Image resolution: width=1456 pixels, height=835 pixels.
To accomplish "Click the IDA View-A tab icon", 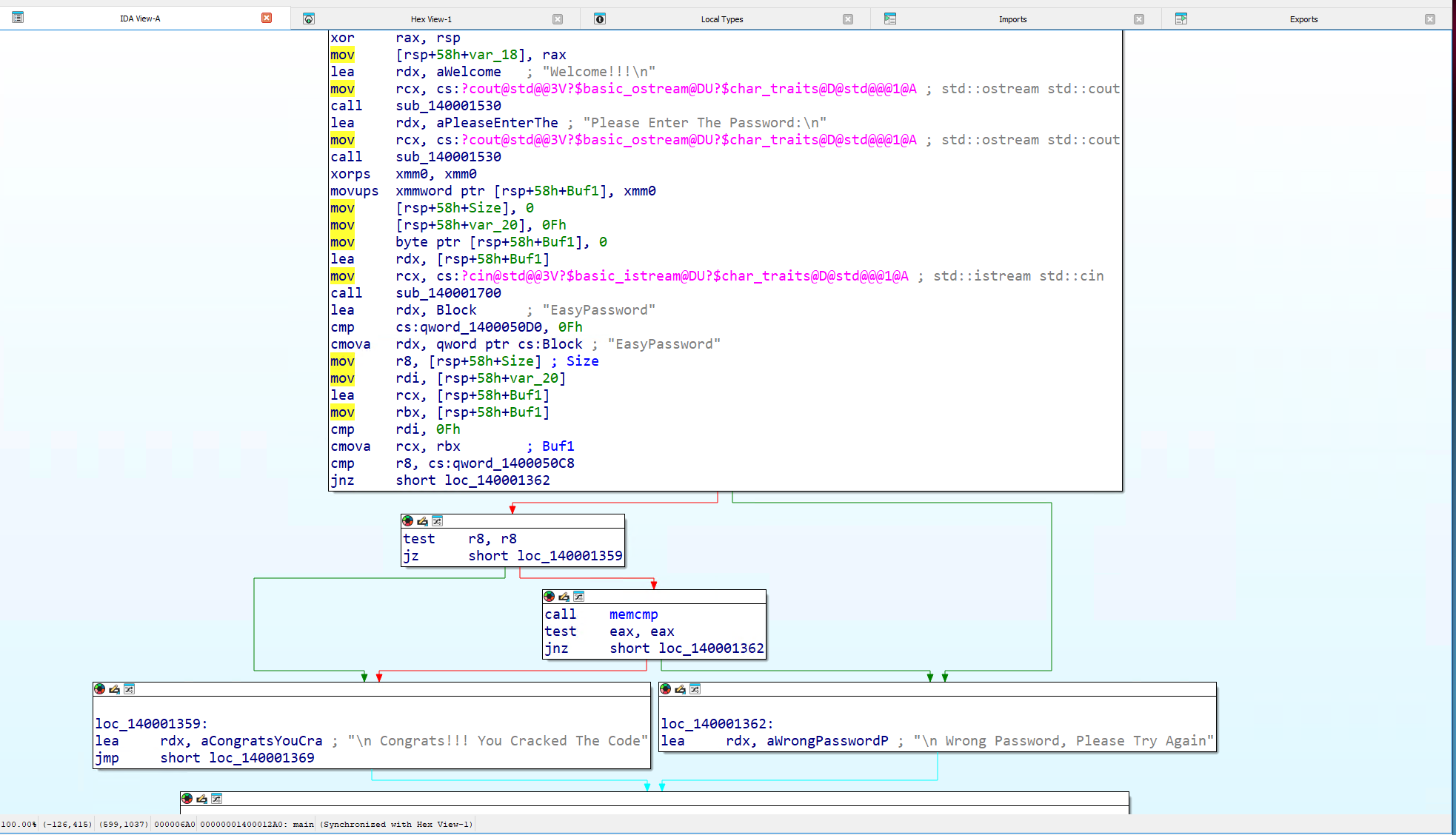I will 18,18.
